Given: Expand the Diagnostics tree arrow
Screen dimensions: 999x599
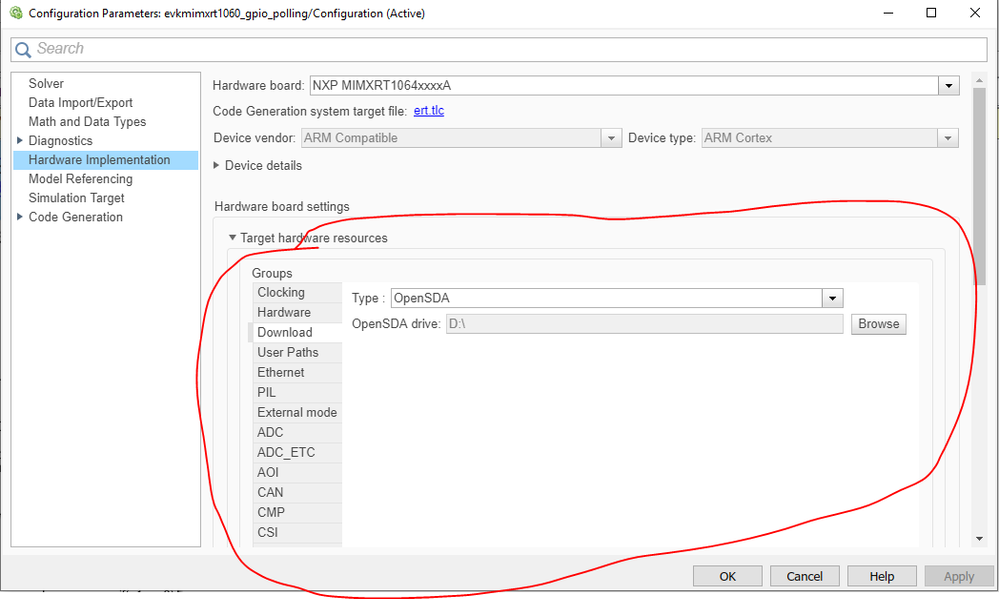Looking at the screenshot, I should point(19,140).
